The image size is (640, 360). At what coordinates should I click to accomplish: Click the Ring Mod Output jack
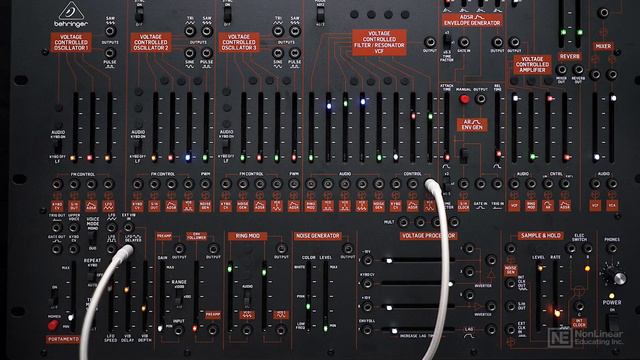point(281,248)
